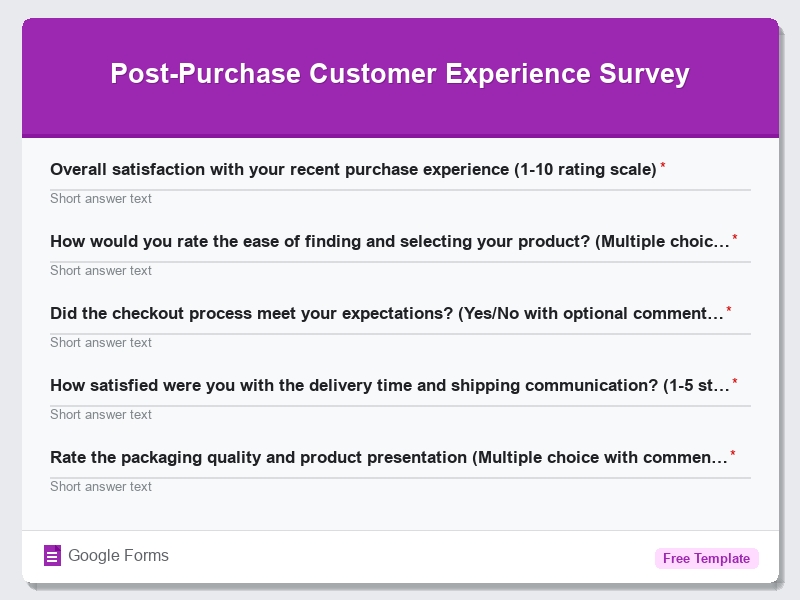The width and height of the screenshot is (800, 600).
Task: Click the Free Template button
Action: [707, 558]
